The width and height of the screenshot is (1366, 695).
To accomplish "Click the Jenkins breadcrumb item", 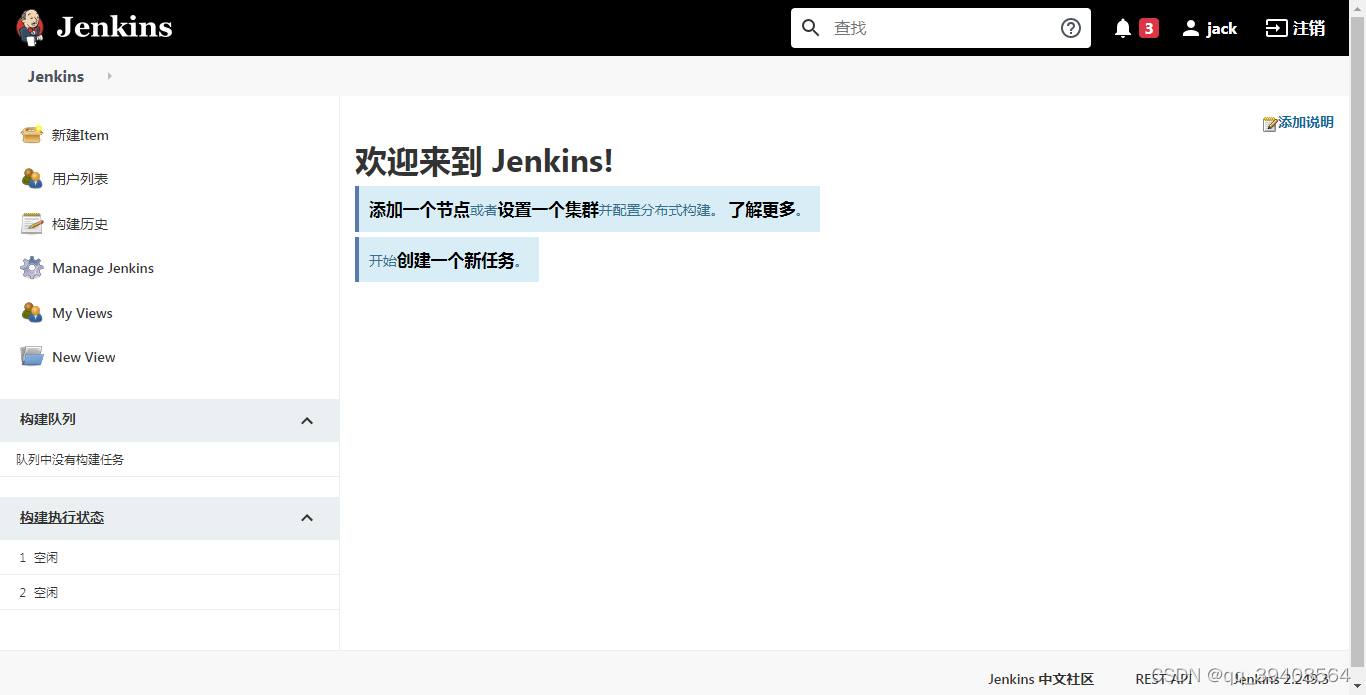I will pos(56,76).
